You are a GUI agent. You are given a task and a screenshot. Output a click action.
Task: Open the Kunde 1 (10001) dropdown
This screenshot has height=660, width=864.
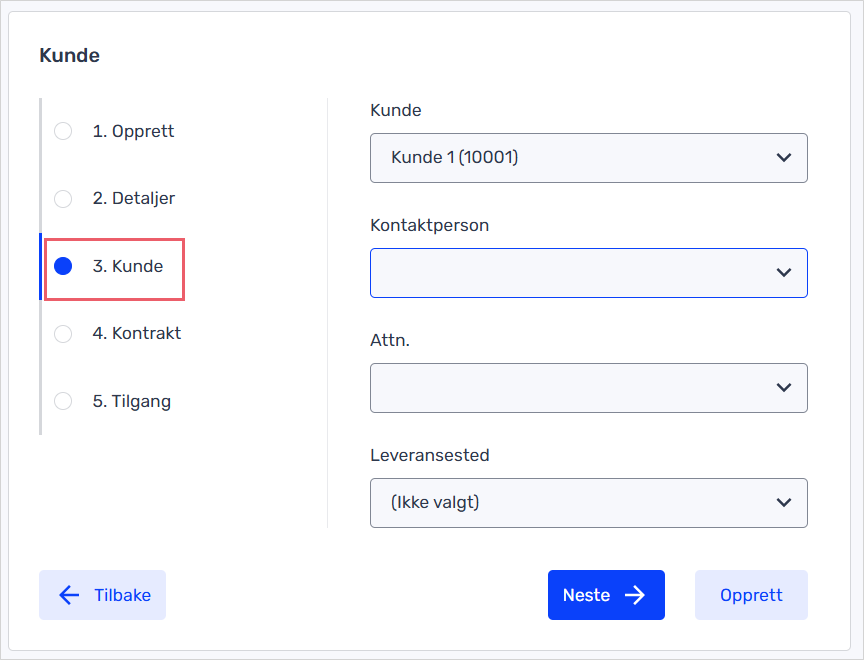(588, 158)
